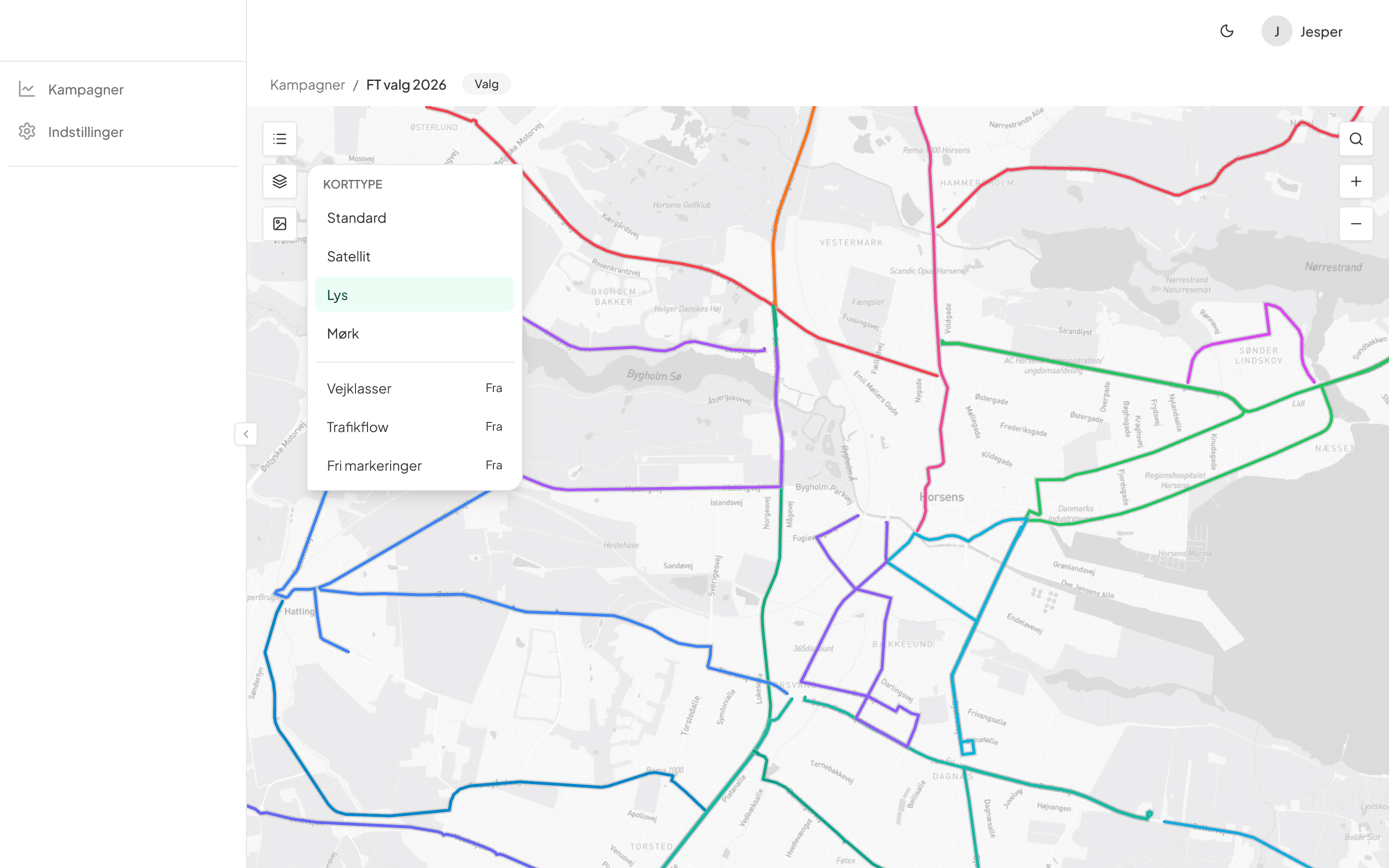Click the Valg tag badge

click(486, 84)
